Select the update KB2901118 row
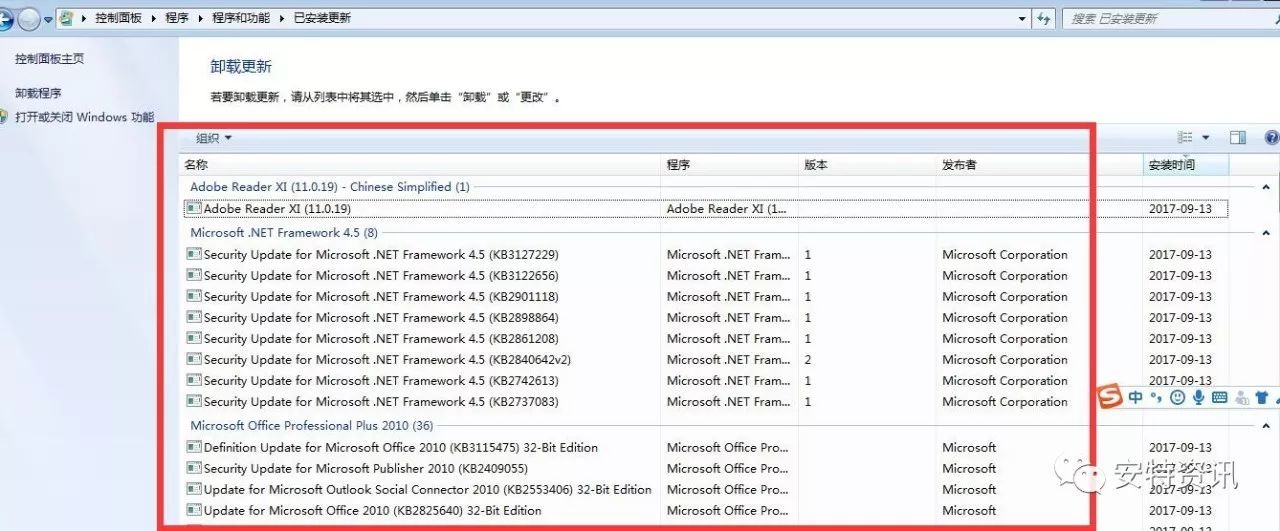 coord(706,296)
